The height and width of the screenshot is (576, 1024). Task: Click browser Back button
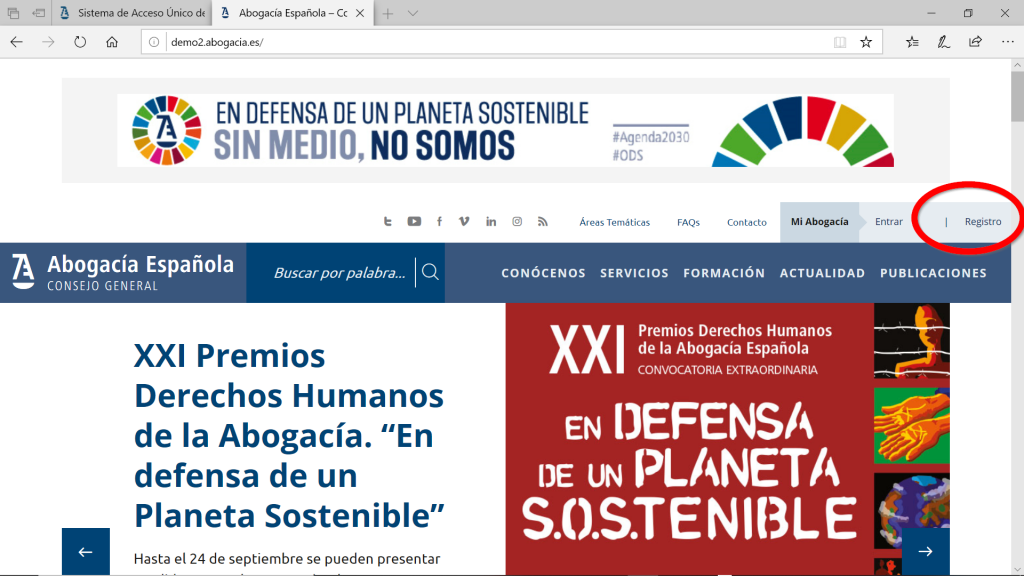tap(16, 42)
